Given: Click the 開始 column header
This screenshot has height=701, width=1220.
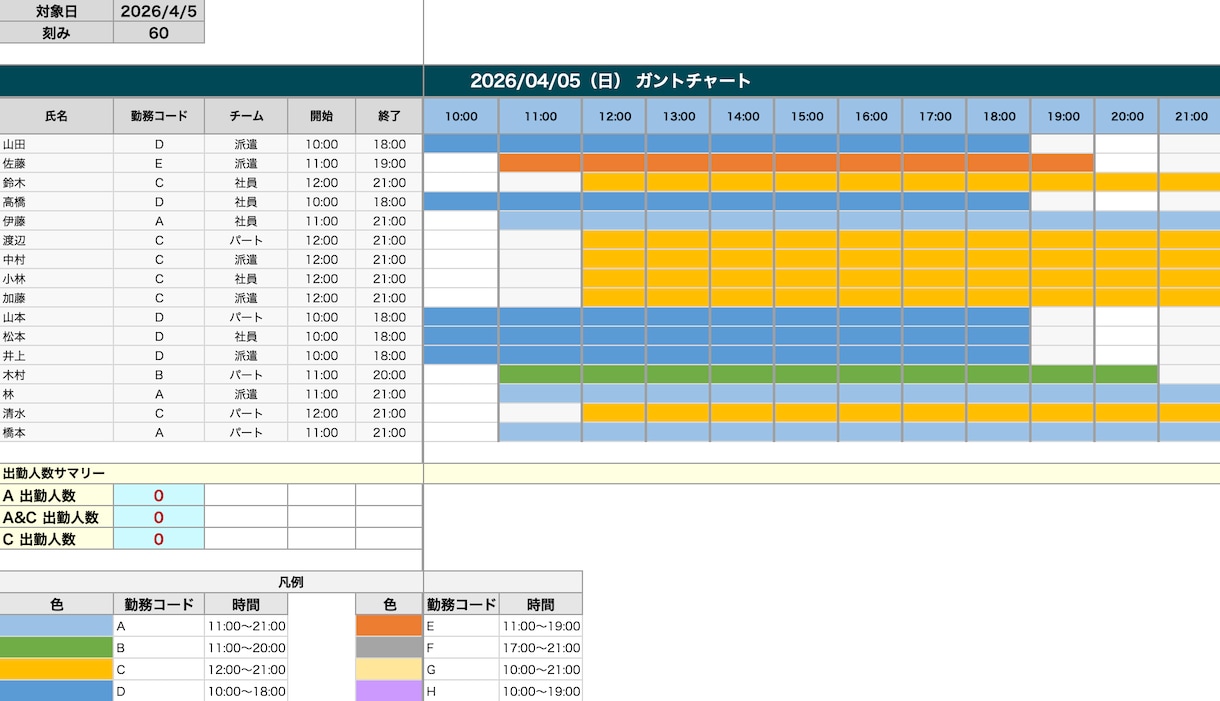Looking at the screenshot, I should [x=322, y=116].
